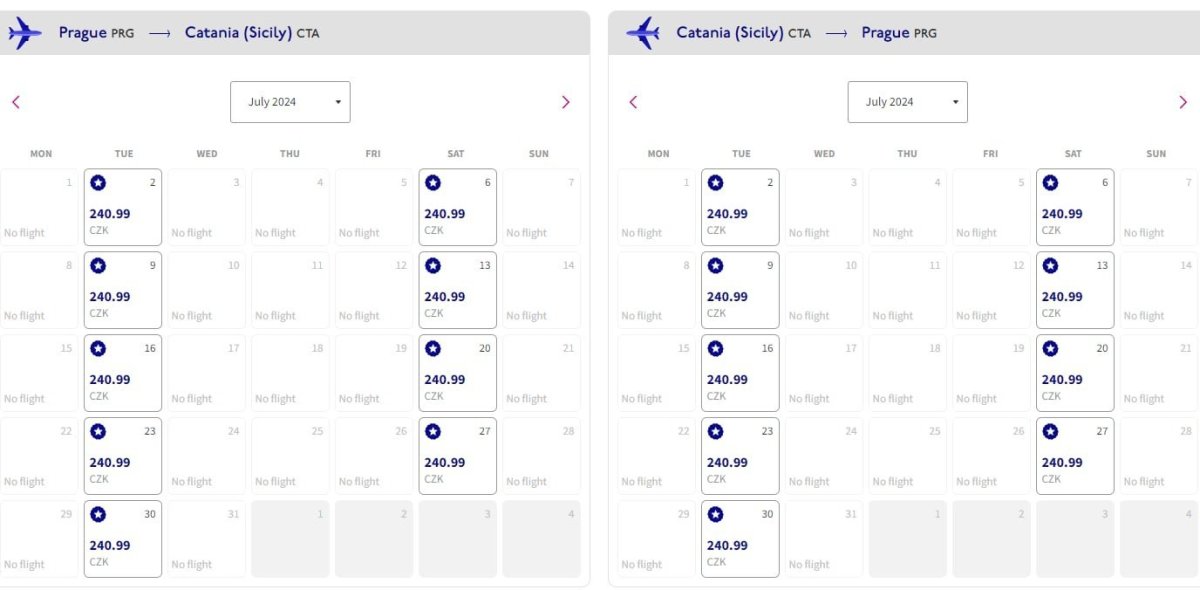Choose July 30 return flight to Prague
The height and width of the screenshot is (590, 1200).
tap(740, 540)
